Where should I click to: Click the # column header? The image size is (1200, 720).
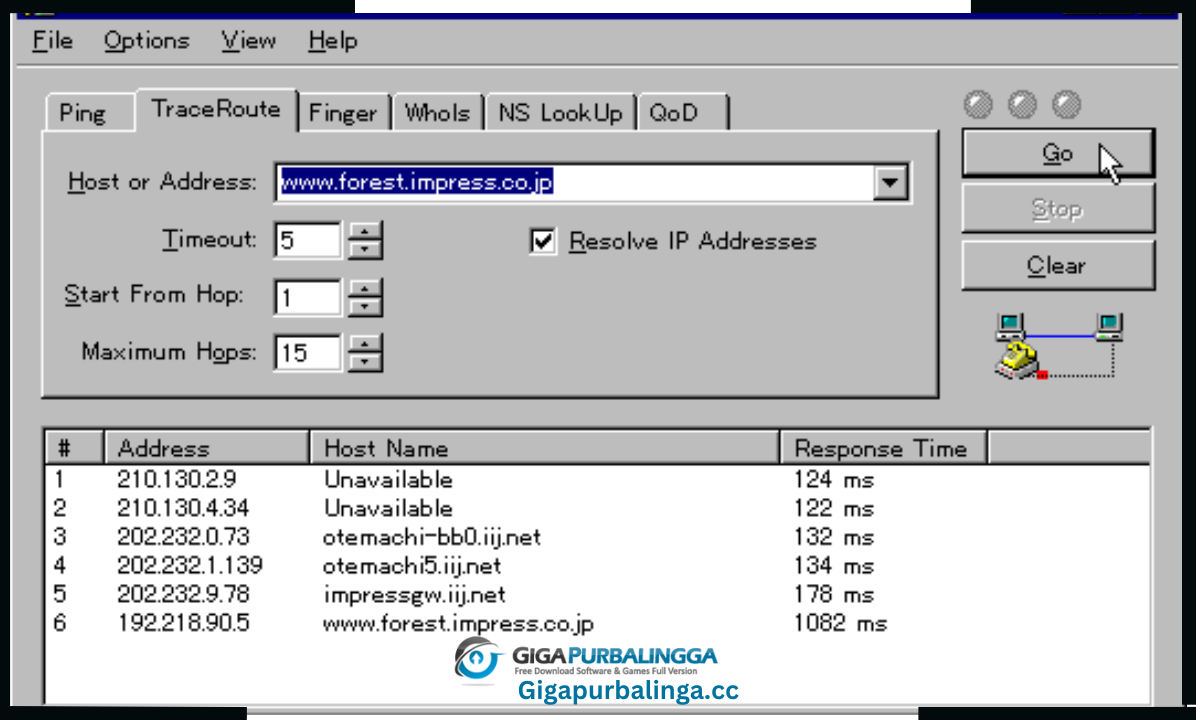tap(74, 448)
